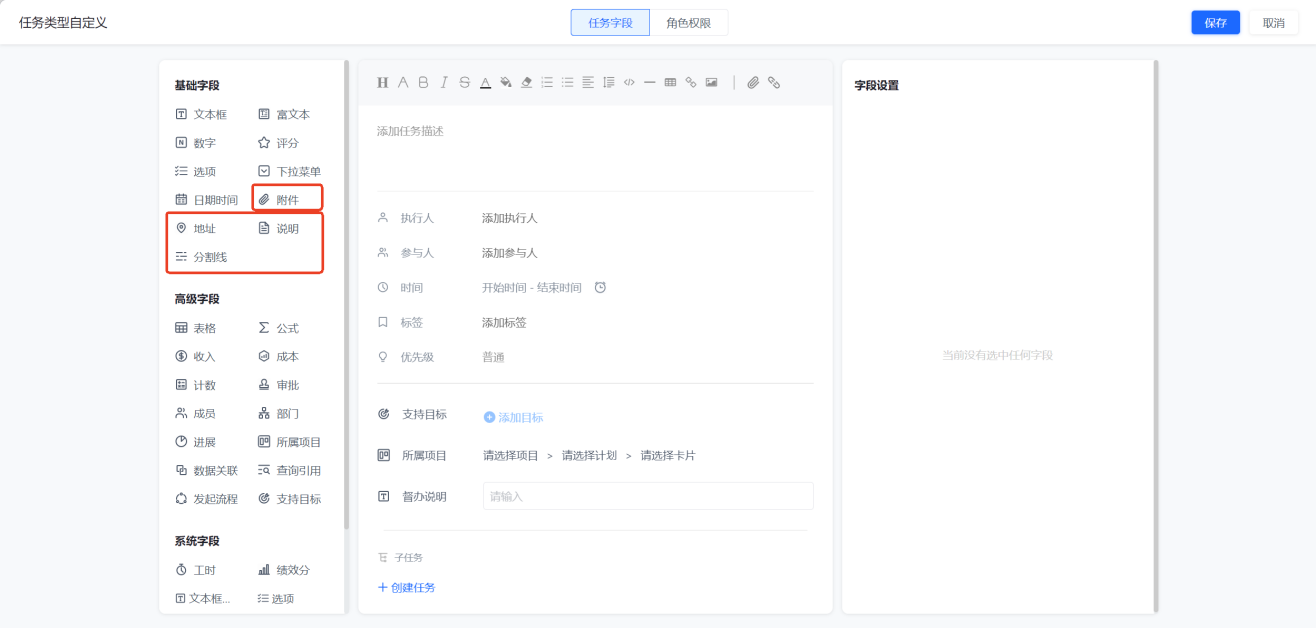
Task: Click link icon between table and image icons
Action: pos(690,83)
